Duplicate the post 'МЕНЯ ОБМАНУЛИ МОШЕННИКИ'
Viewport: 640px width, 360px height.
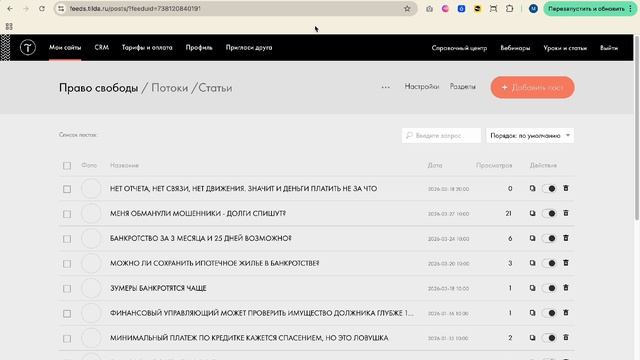(532, 213)
